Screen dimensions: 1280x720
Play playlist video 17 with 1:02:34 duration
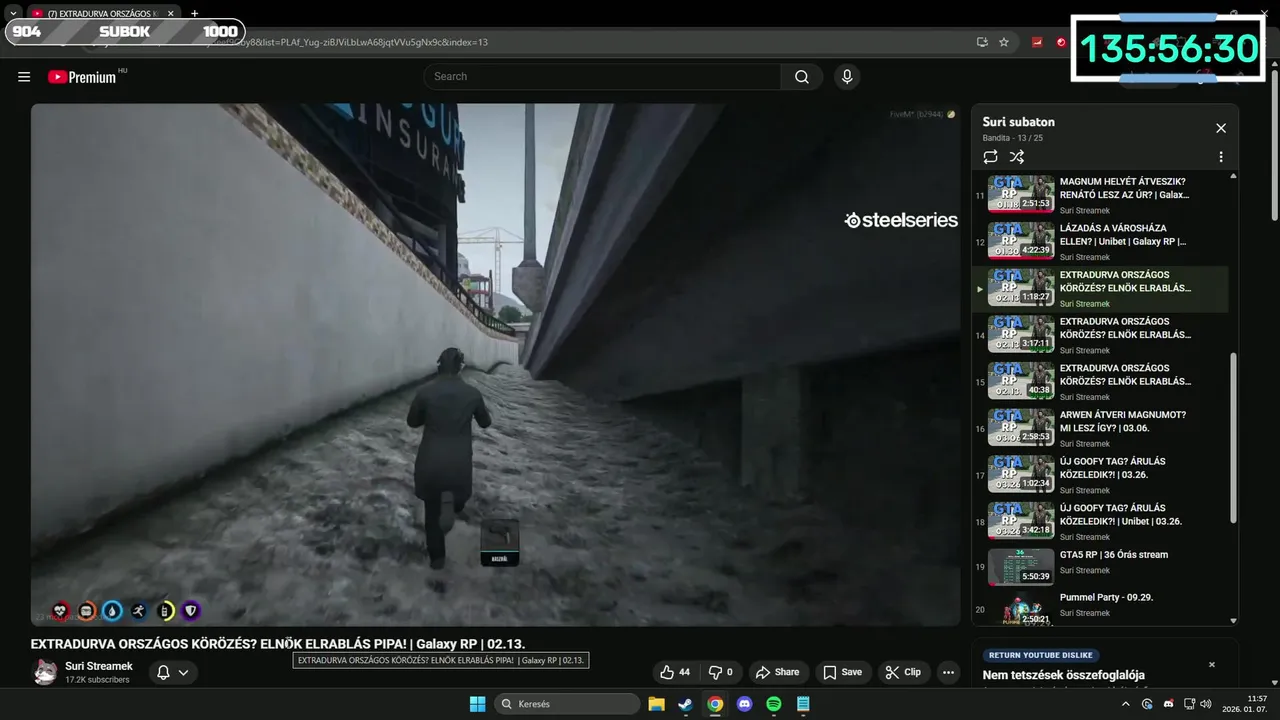tap(1100, 475)
